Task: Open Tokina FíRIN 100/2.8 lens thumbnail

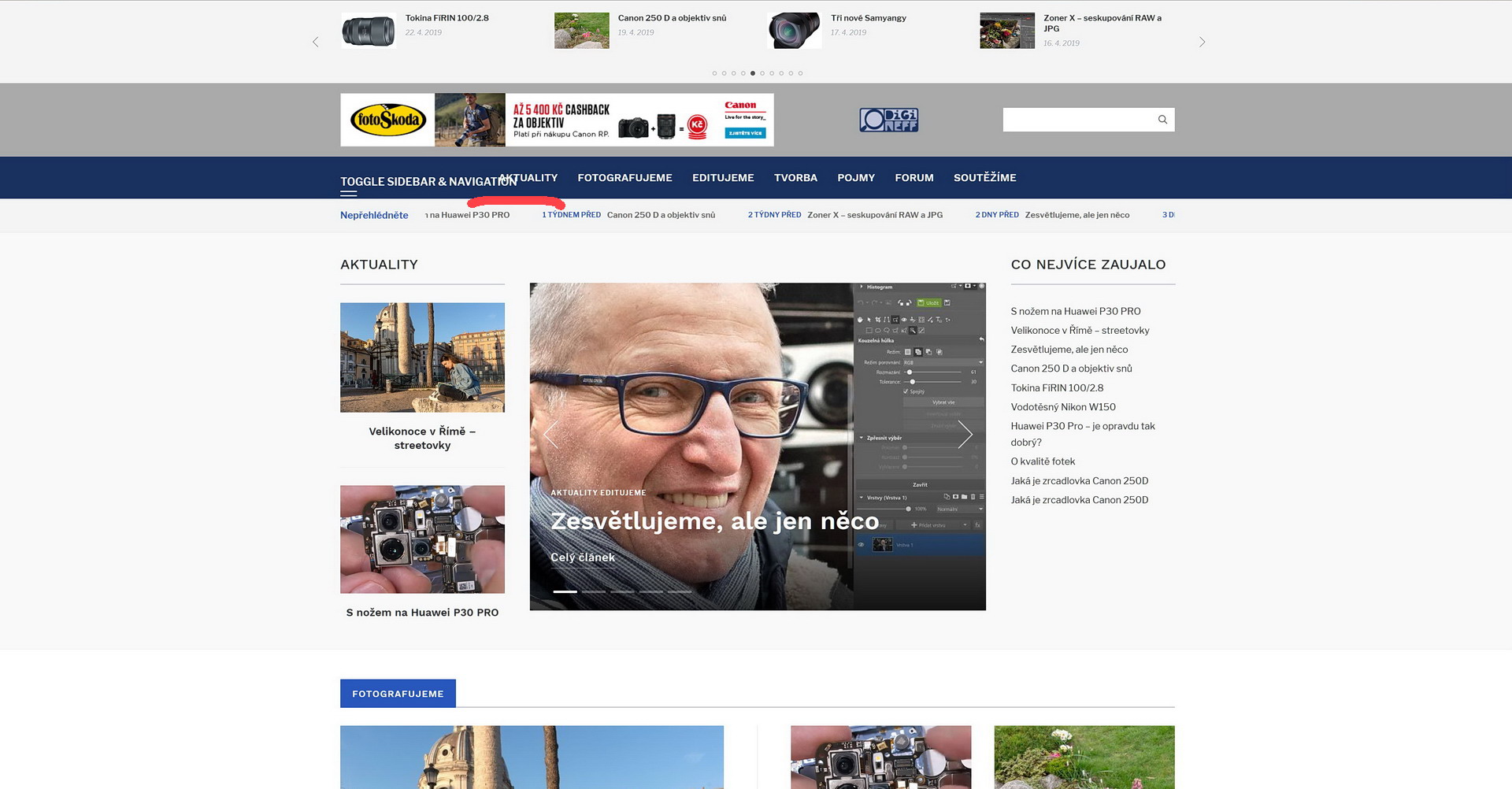Action: (368, 31)
